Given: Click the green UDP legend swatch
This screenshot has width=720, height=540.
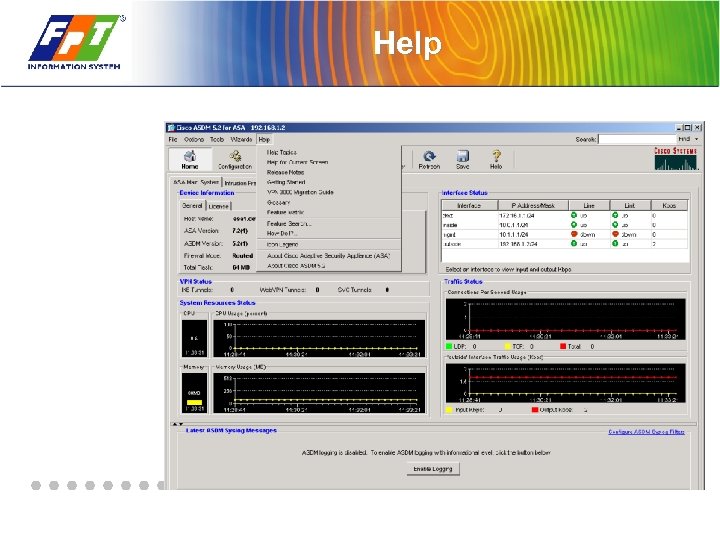Looking at the screenshot, I should tap(449, 346).
